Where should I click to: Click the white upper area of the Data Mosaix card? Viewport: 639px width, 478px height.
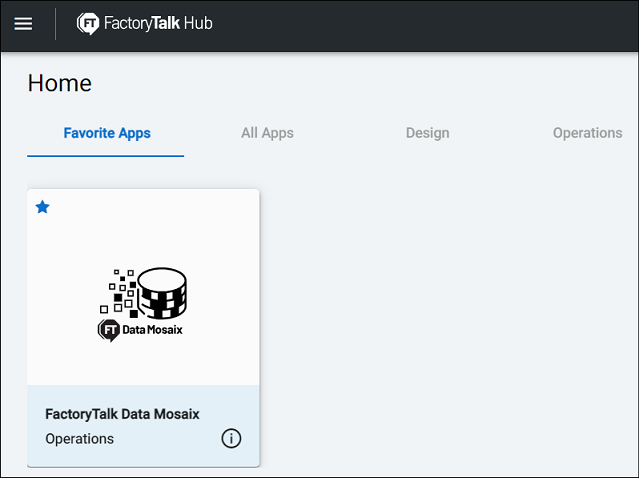point(143,236)
